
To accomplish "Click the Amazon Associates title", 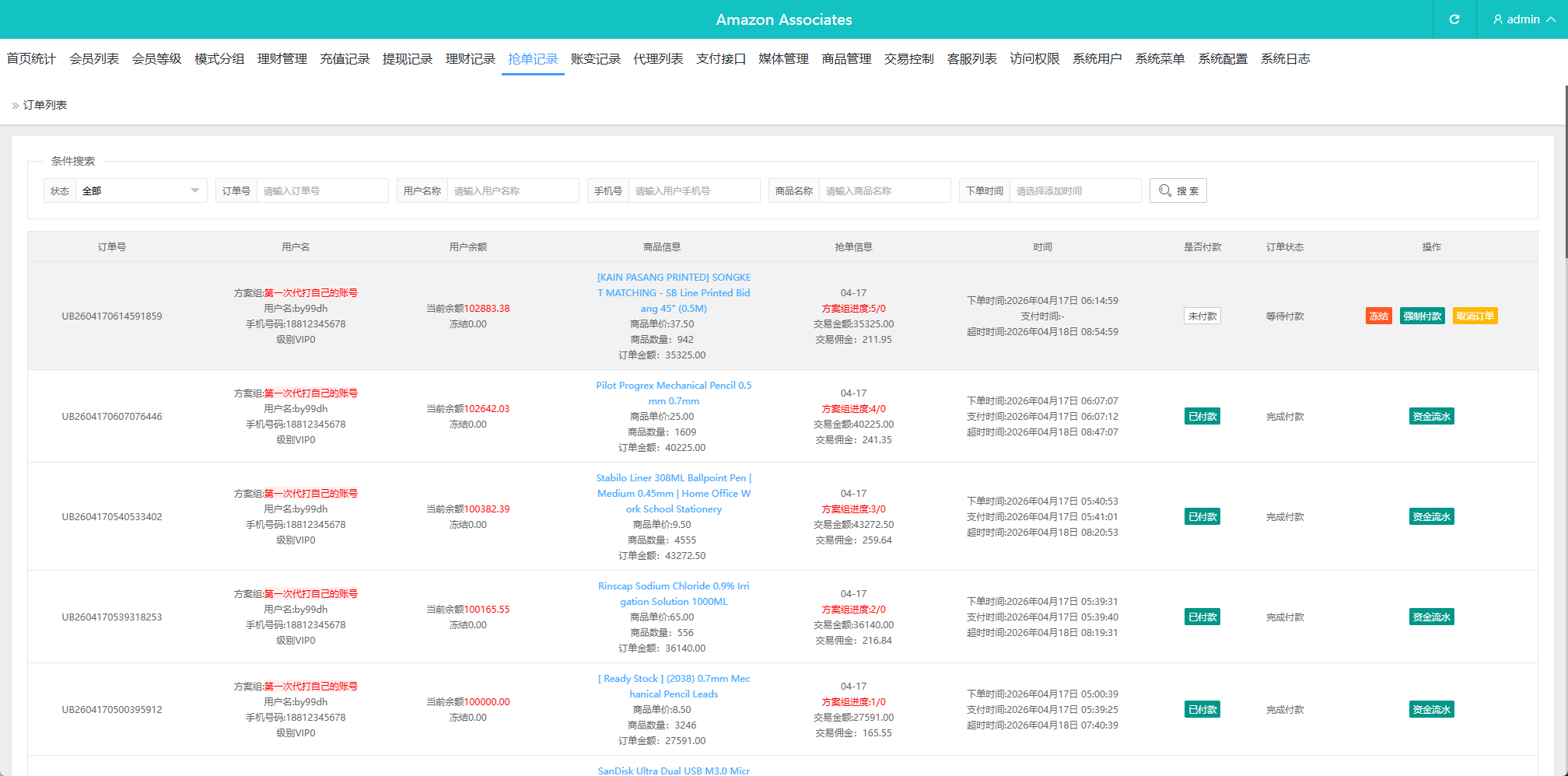I will pyautogui.click(x=784, y=19).
